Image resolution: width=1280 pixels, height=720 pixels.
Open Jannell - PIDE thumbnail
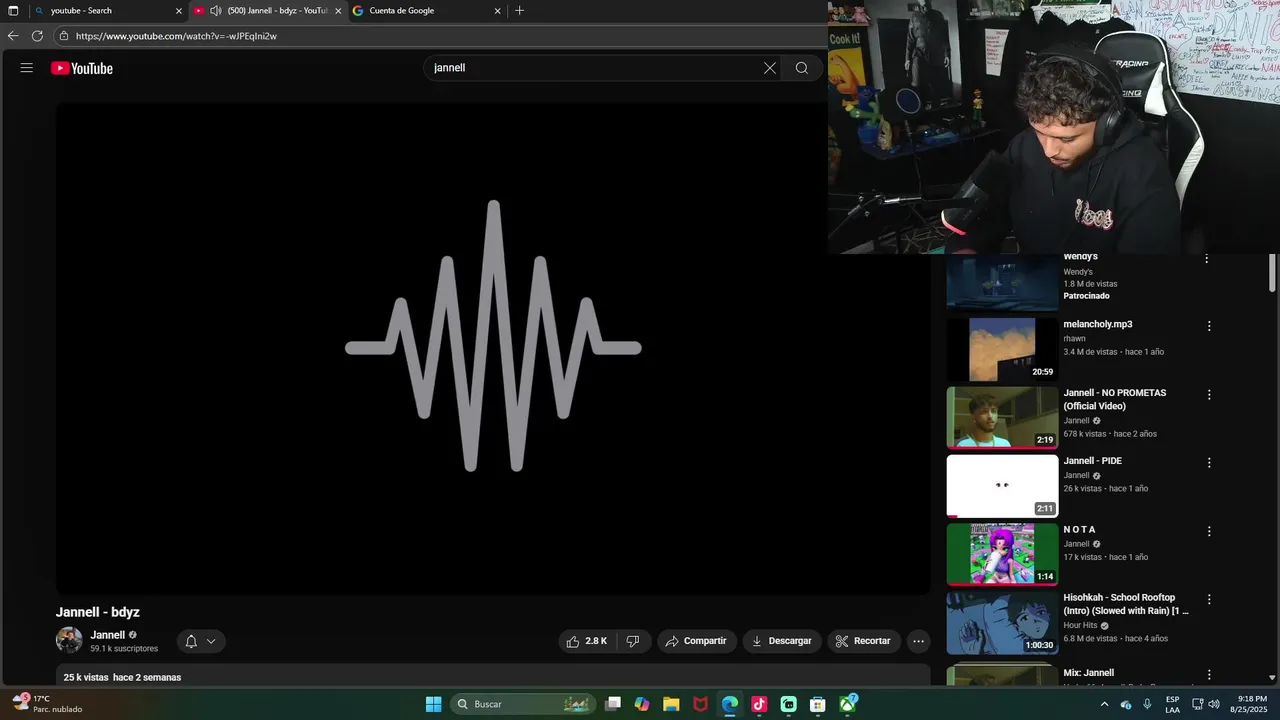[1002, 486]
